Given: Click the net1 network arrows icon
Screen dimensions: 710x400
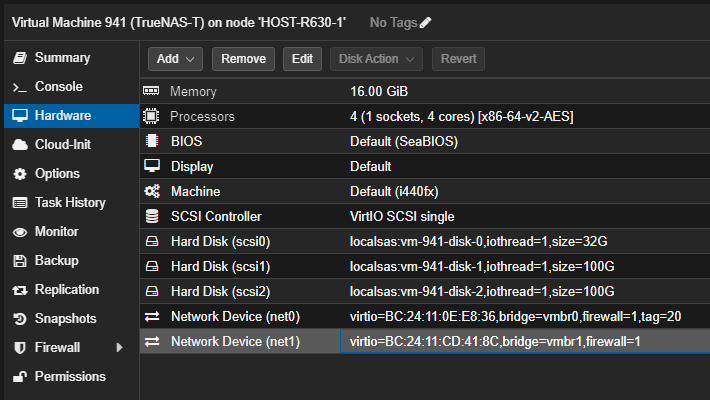Looking at the screenshot, I should pos(152,341).
